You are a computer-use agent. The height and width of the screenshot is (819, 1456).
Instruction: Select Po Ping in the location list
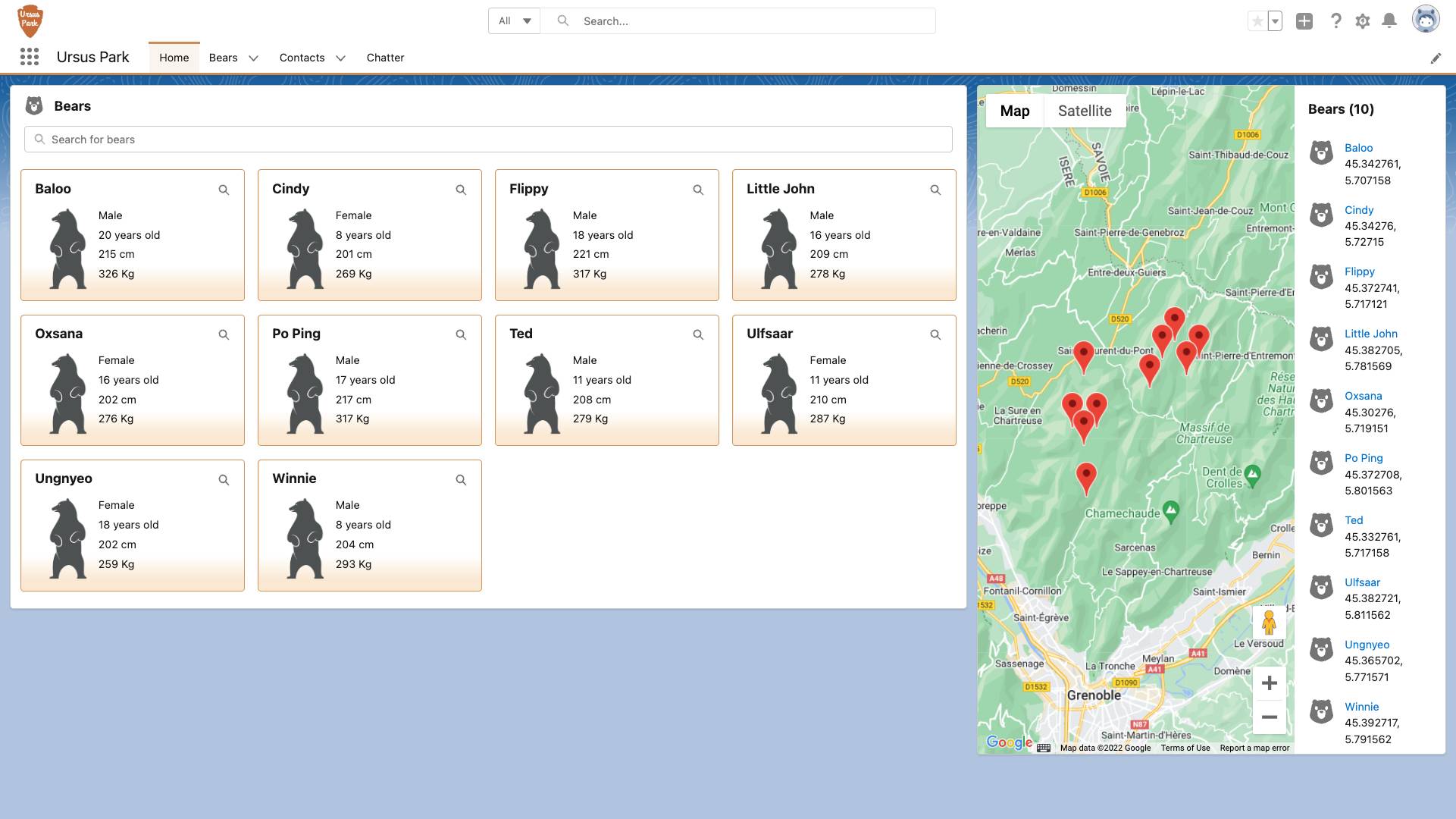[x=1364, y=458]
